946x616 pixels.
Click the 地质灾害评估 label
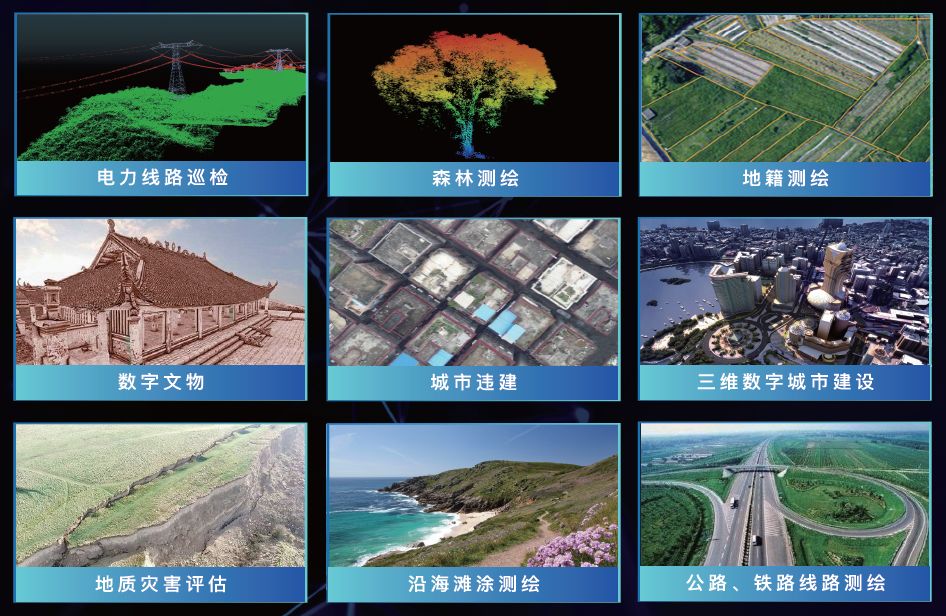[x=160, y=583]
